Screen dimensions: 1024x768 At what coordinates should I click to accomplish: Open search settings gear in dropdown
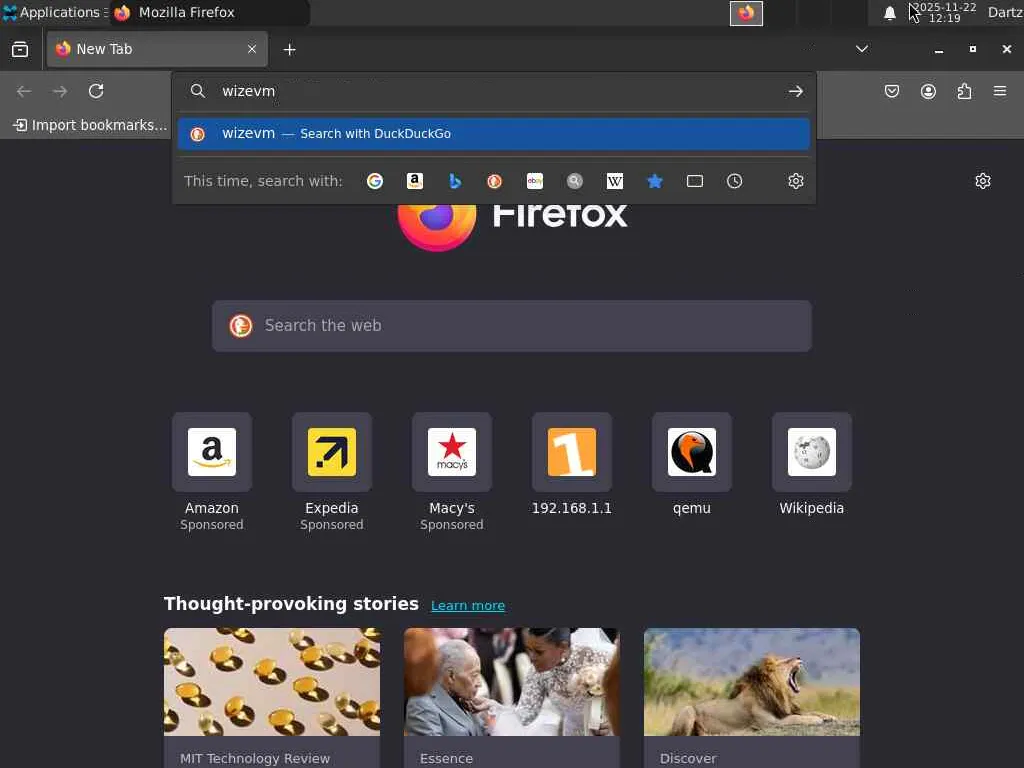[795, 181]
